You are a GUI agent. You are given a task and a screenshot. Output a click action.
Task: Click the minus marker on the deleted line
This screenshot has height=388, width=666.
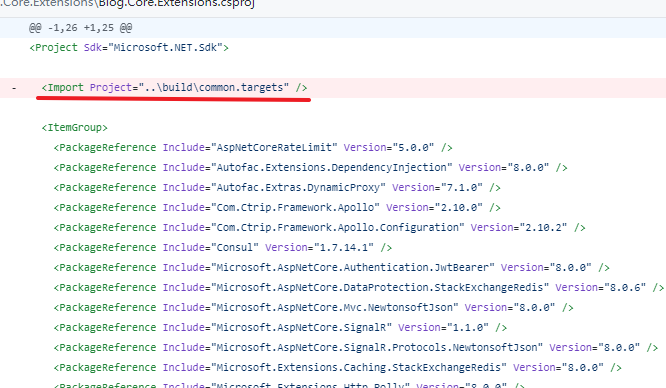pyautogui.click(x=14, y=88)
